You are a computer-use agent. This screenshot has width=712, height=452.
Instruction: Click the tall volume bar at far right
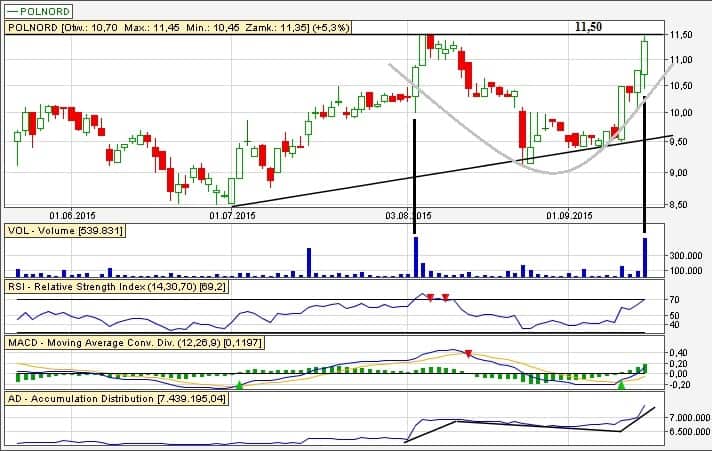(x=645, y=257)
